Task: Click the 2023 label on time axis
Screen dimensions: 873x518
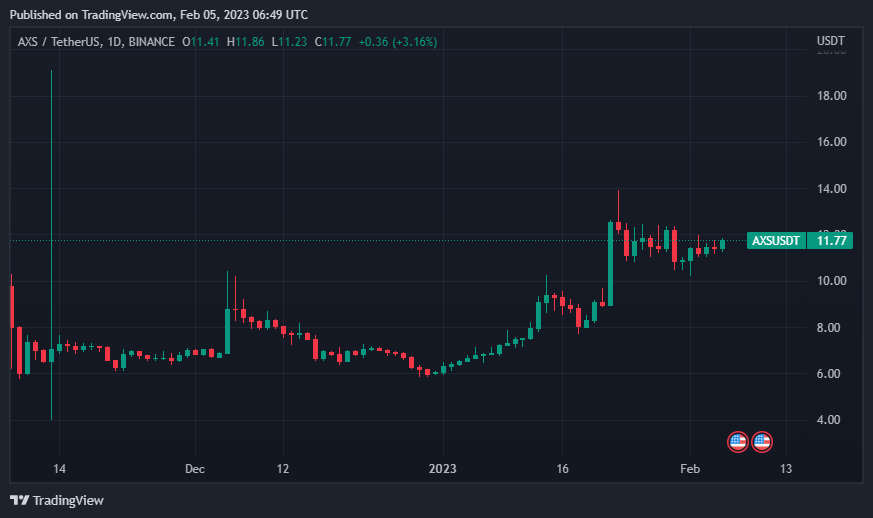Action: (443, 469)
